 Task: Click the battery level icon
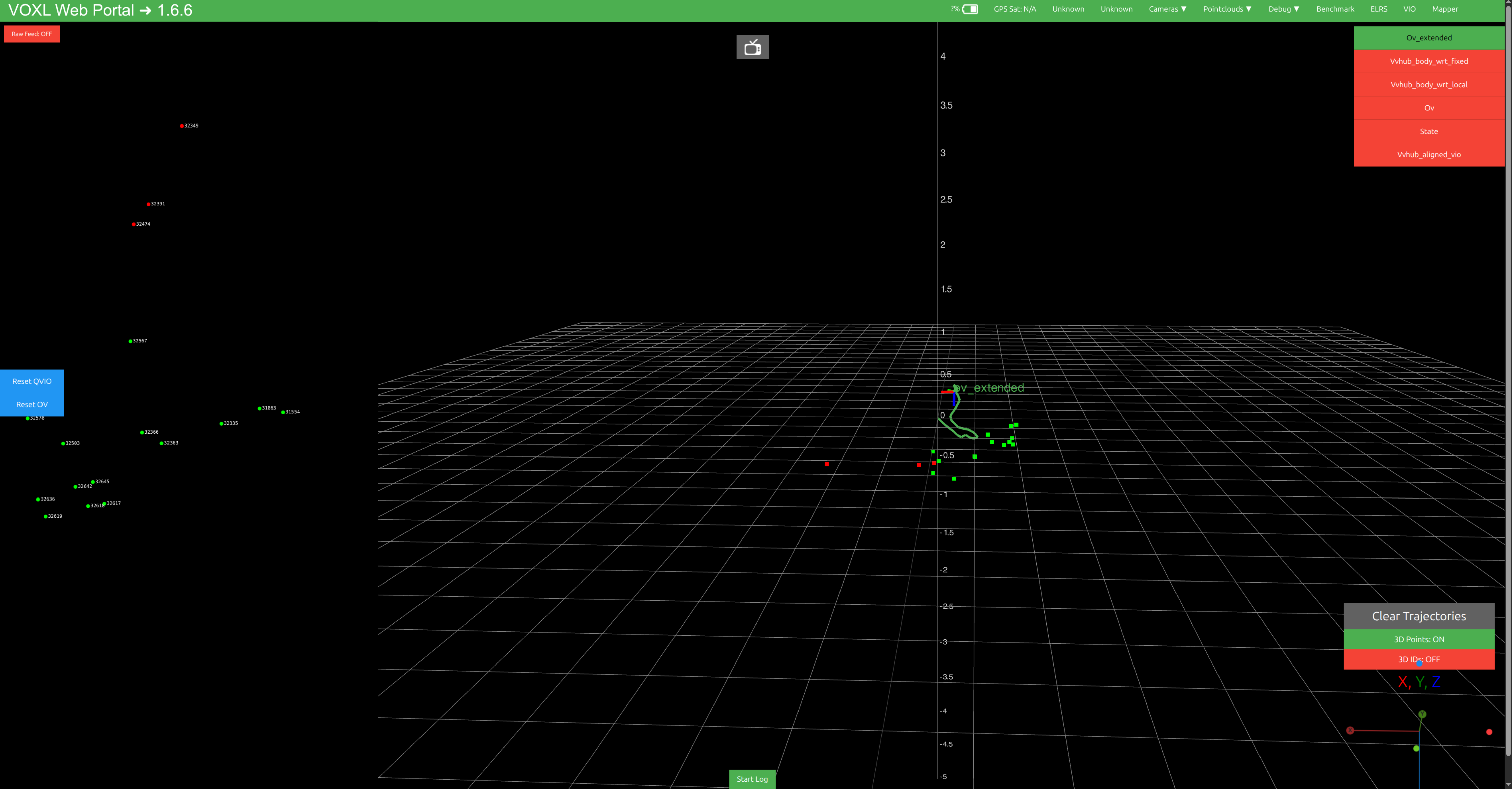tap(970, 9)
